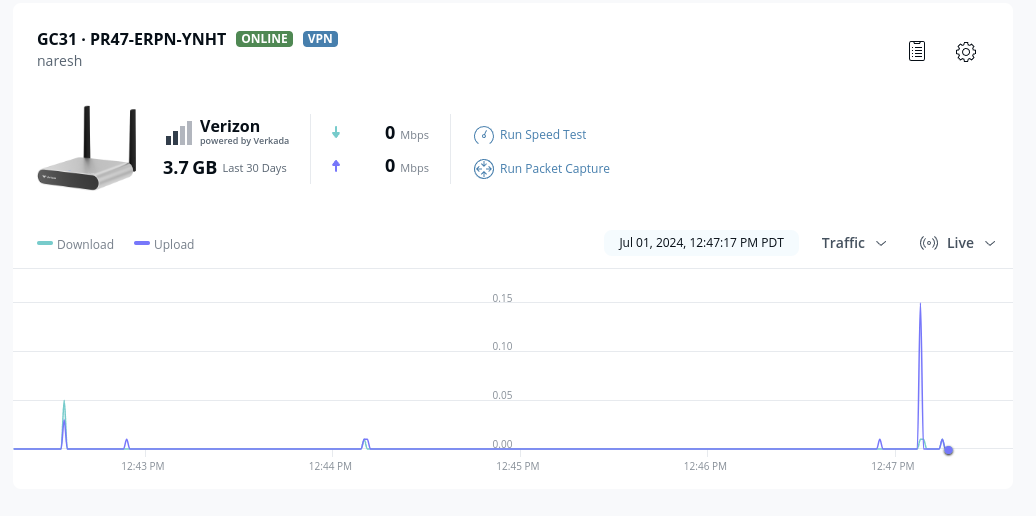
Task: Click the speedometer icon for speed test
Action: click(x=484, y=135)
